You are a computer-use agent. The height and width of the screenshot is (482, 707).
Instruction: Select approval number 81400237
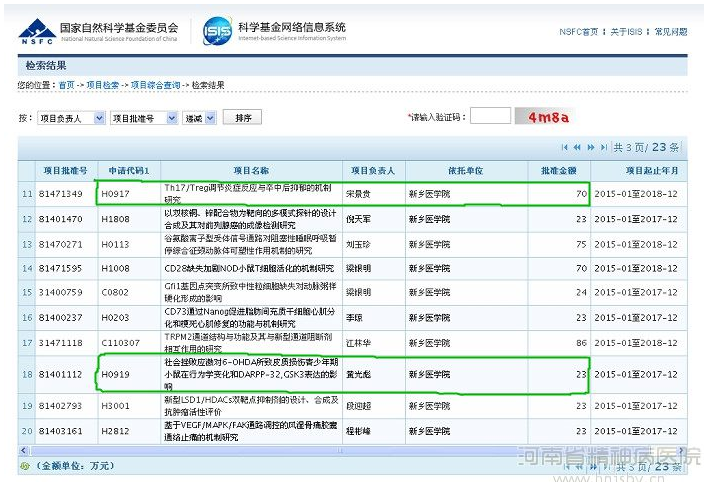60,318
